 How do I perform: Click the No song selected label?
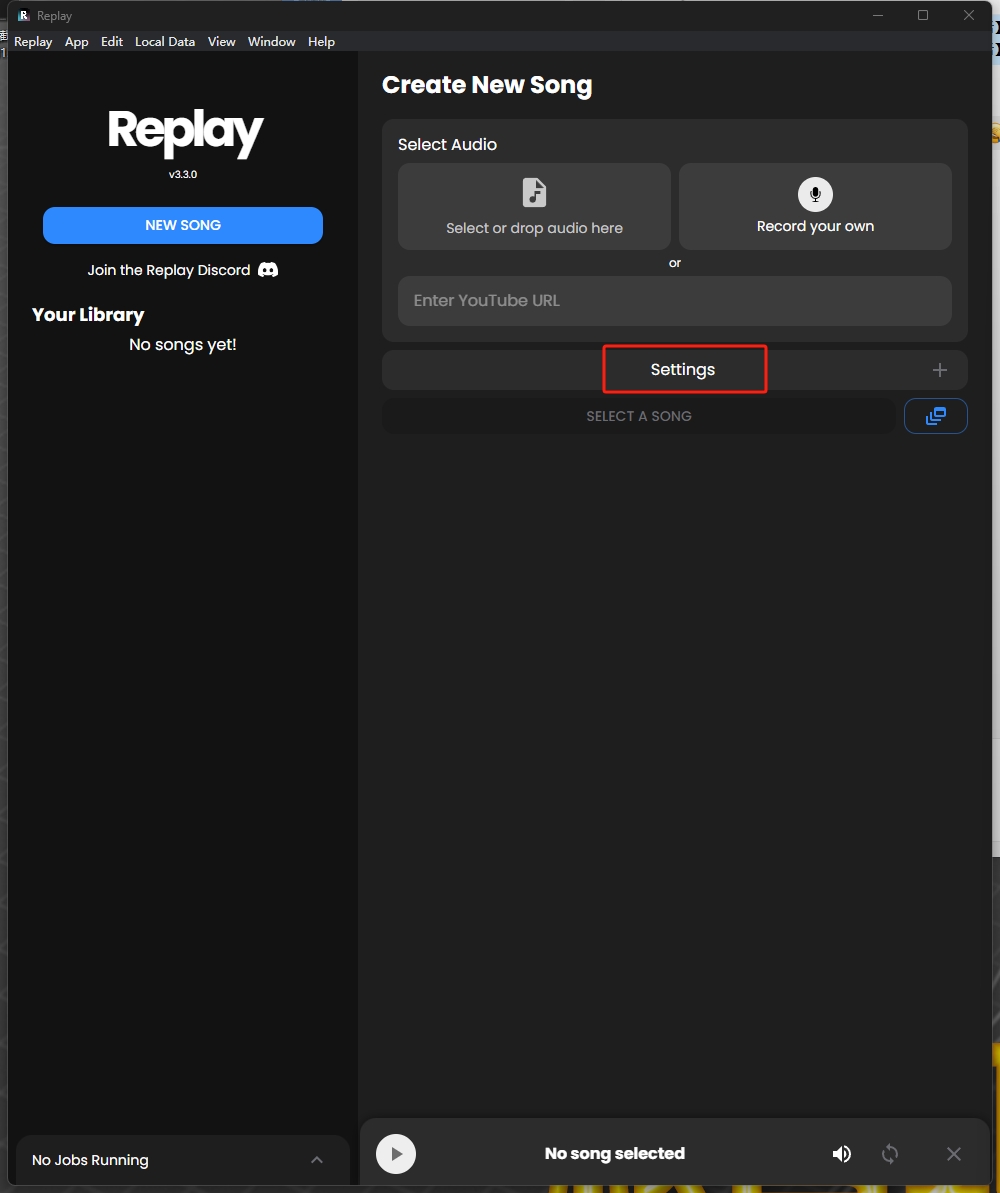pyautogui.click(x=615, y=1153)
